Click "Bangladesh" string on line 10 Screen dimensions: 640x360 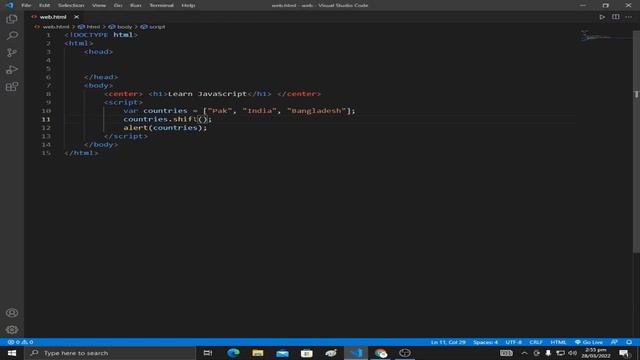pyautogui.click(x=316, y=111)
